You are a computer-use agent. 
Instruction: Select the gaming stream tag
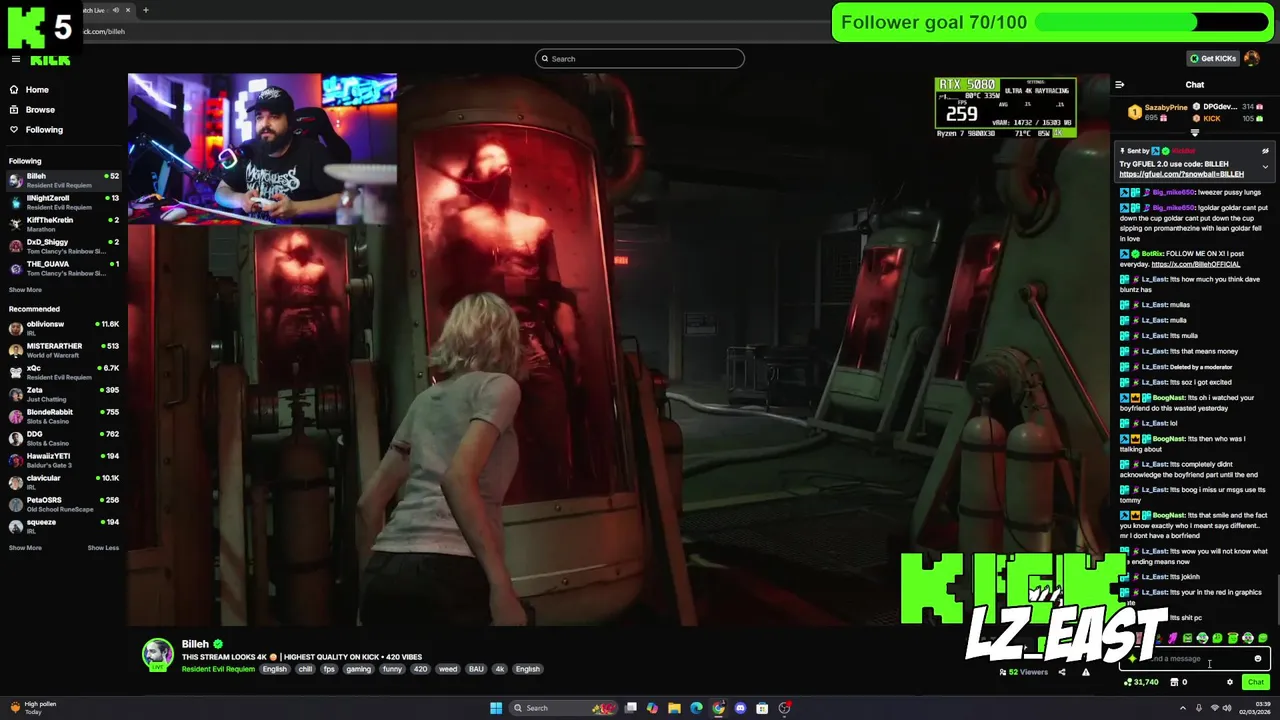click(358, 669)
